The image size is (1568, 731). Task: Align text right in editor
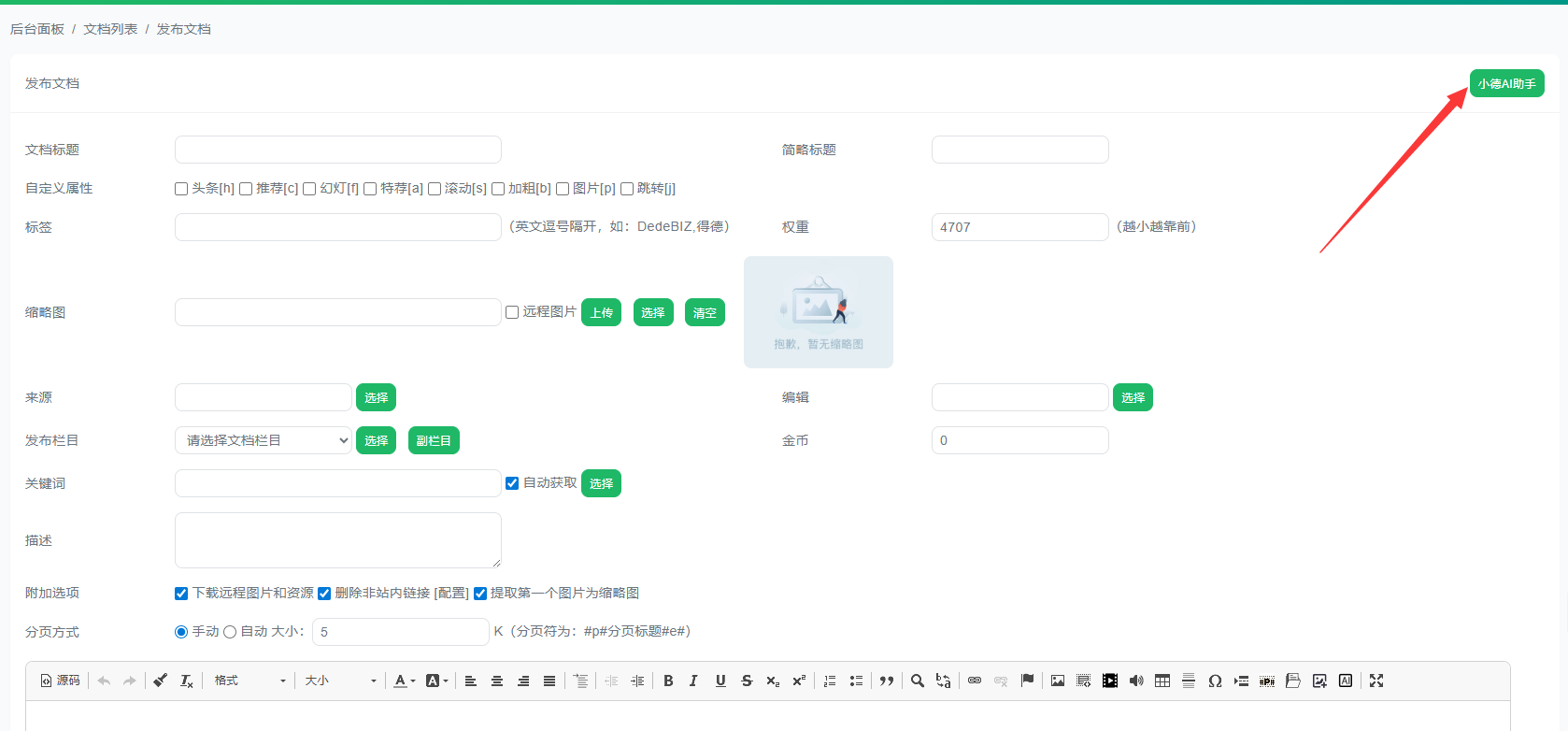coord(523,681)
